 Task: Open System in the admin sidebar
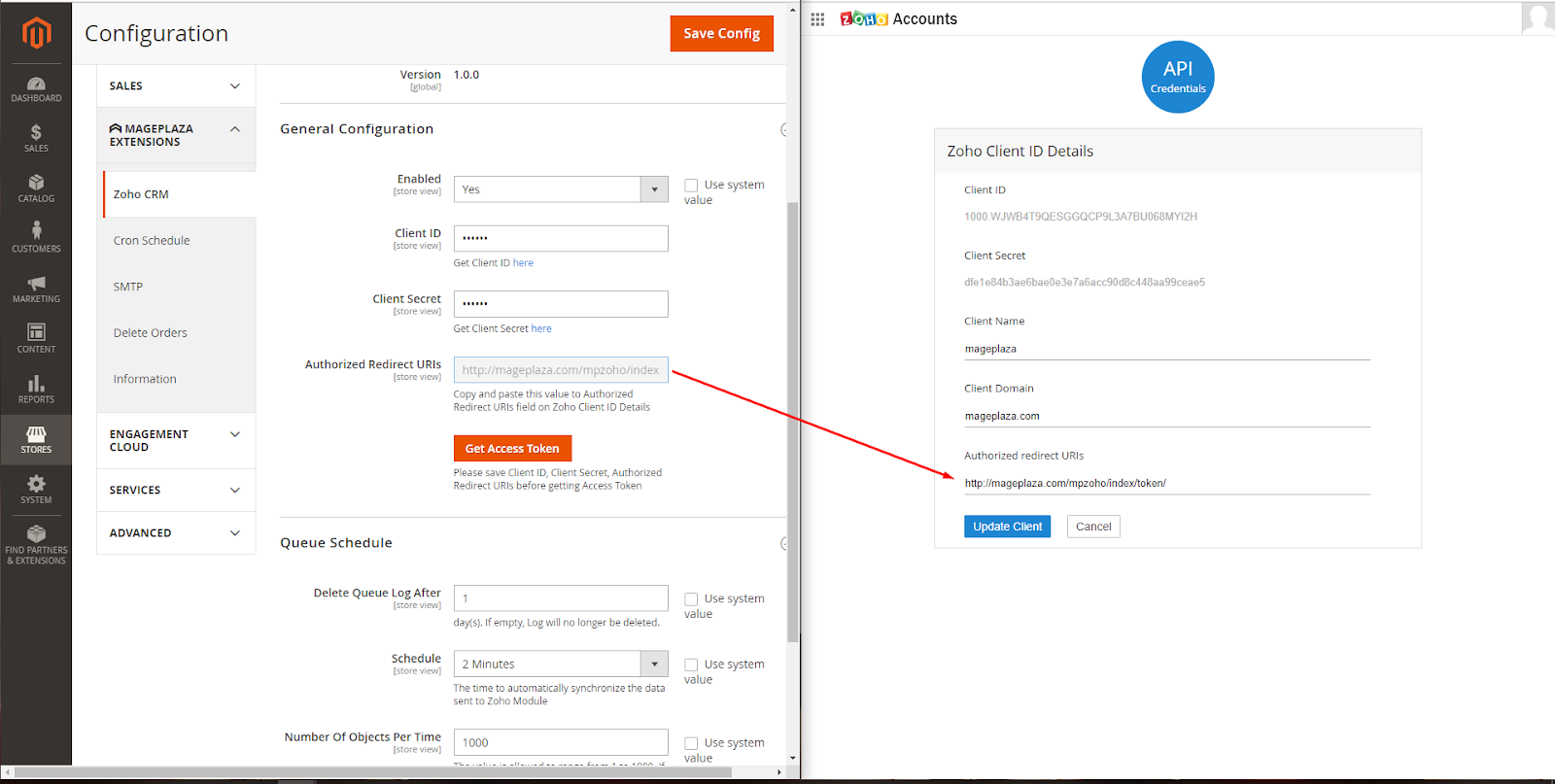coord(36,491)
